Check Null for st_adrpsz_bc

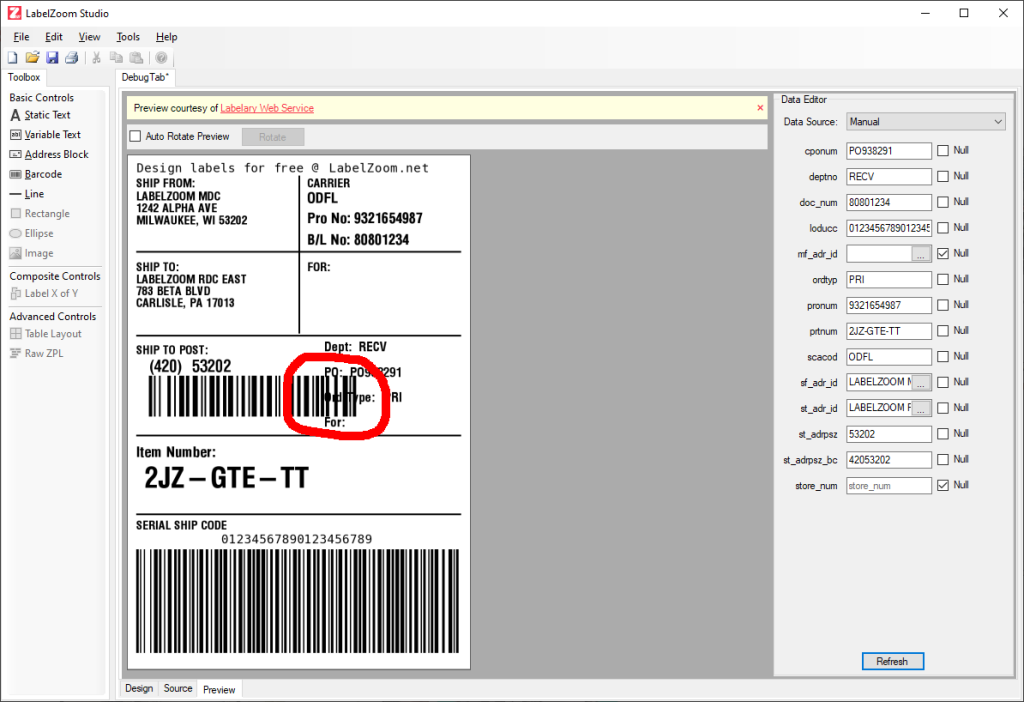click(x=943, y=460)
